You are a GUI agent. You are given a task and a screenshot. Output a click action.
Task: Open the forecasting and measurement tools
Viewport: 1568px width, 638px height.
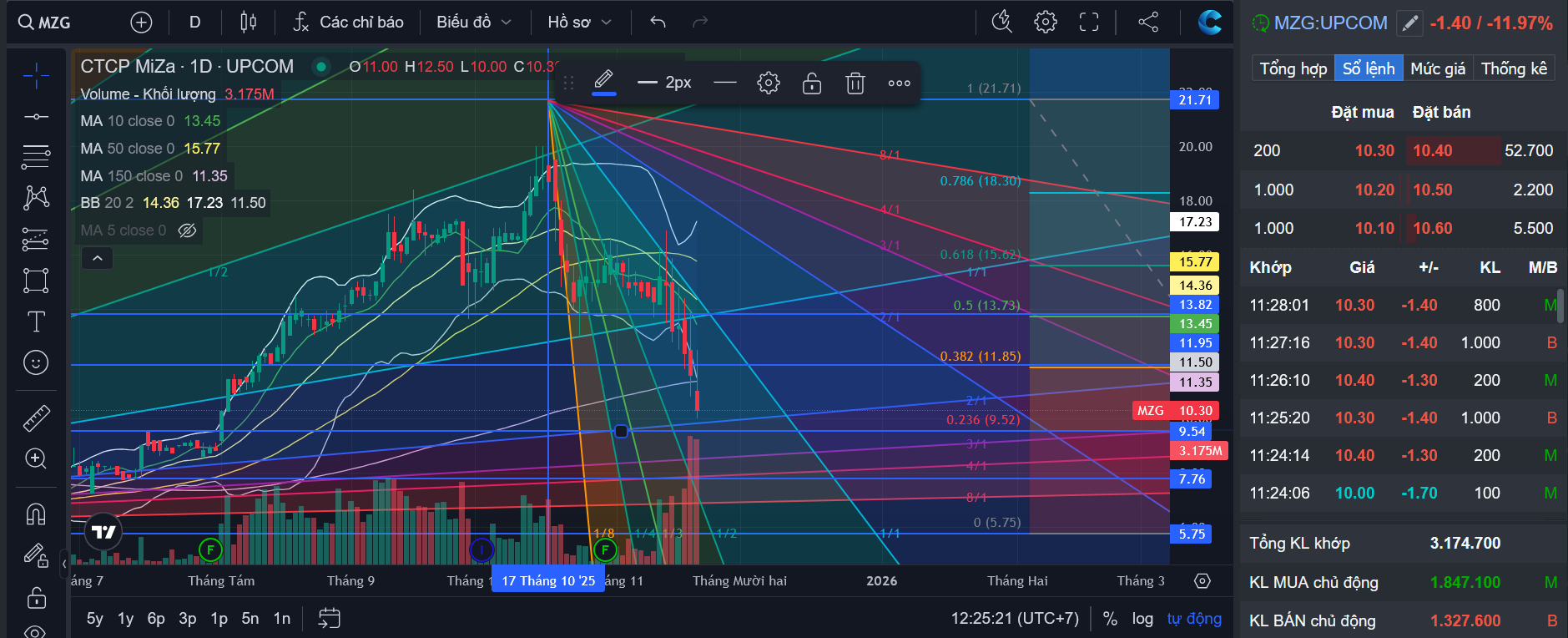(x=36, y=240)
